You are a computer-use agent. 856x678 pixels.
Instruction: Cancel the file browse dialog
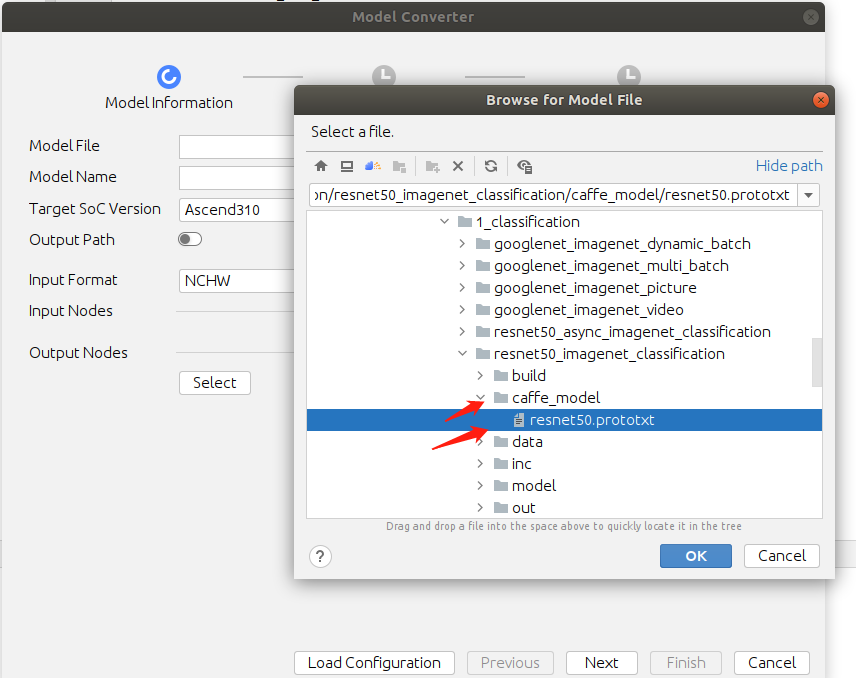782,556
